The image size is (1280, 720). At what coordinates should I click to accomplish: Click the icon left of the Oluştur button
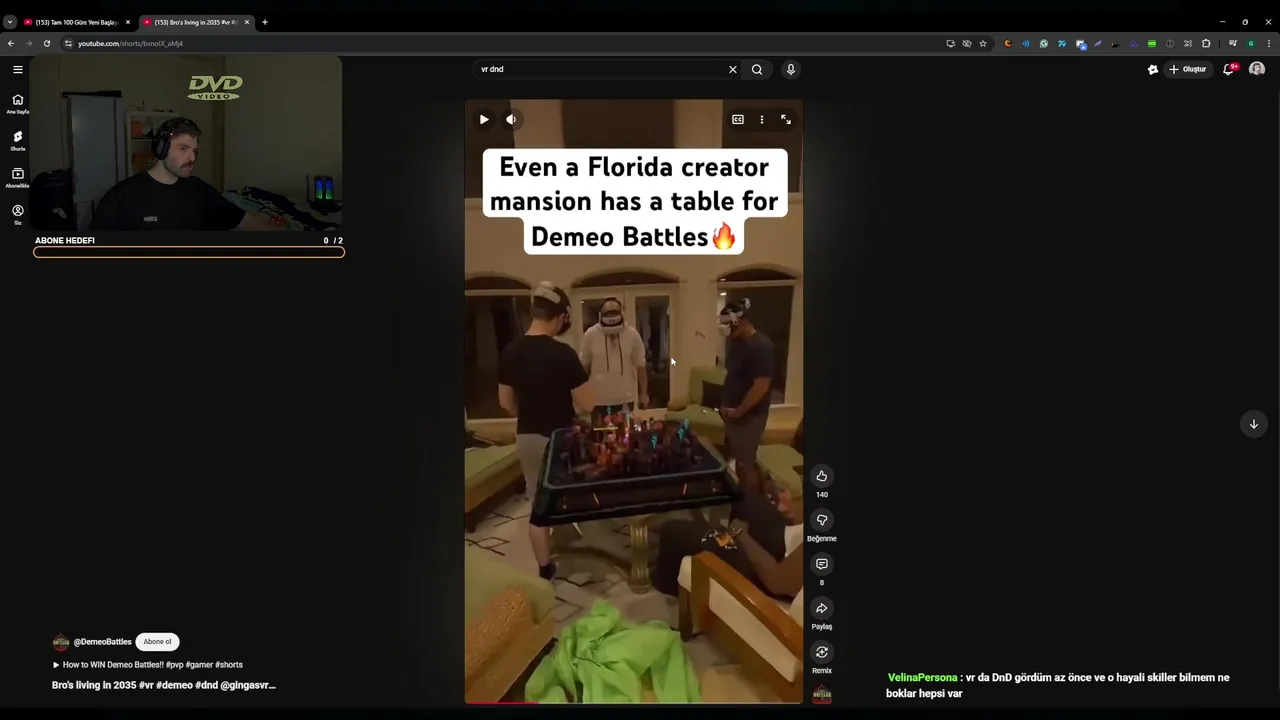[1152, 70]
